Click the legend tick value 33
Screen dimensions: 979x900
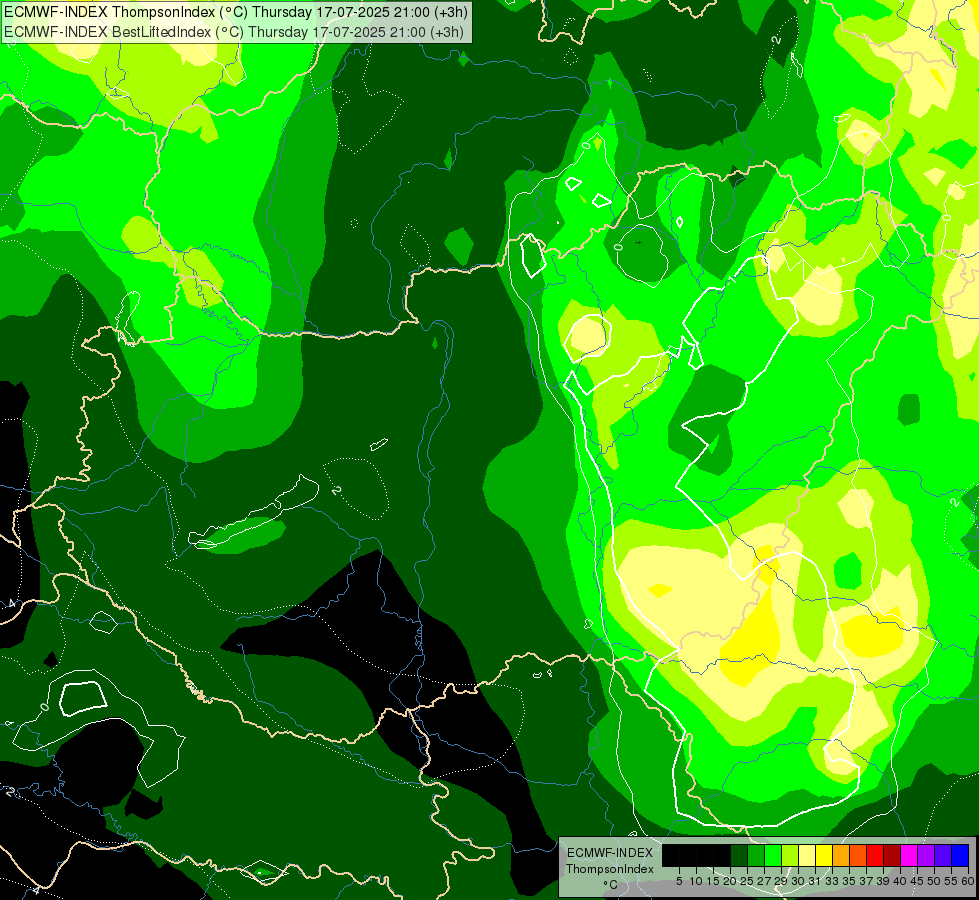pyautogui.click(x=832, y=881)
